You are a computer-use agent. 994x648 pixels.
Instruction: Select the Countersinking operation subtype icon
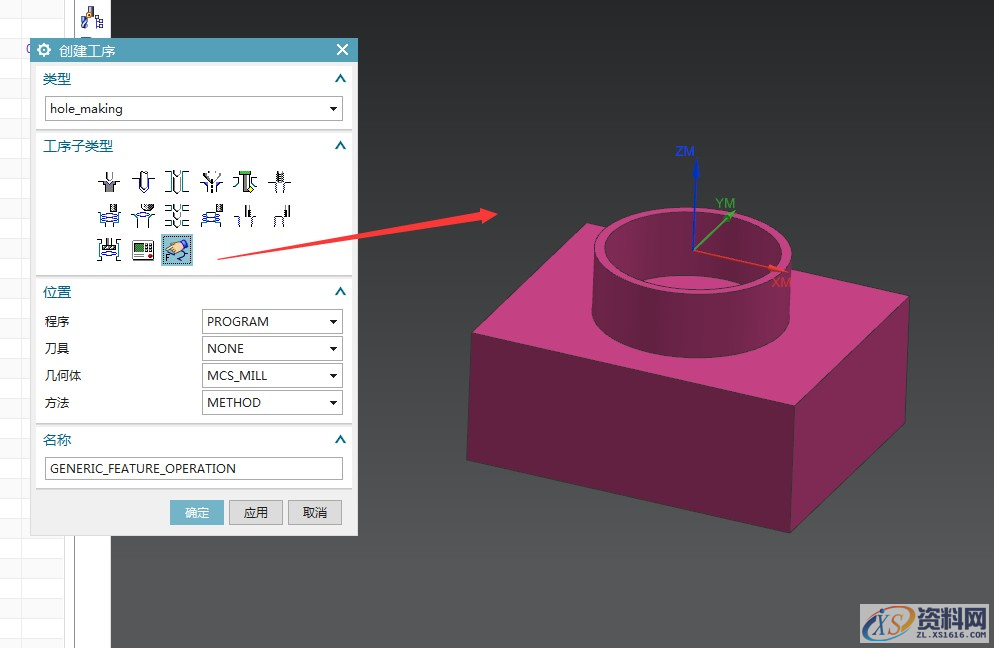[x=211, y=182]
